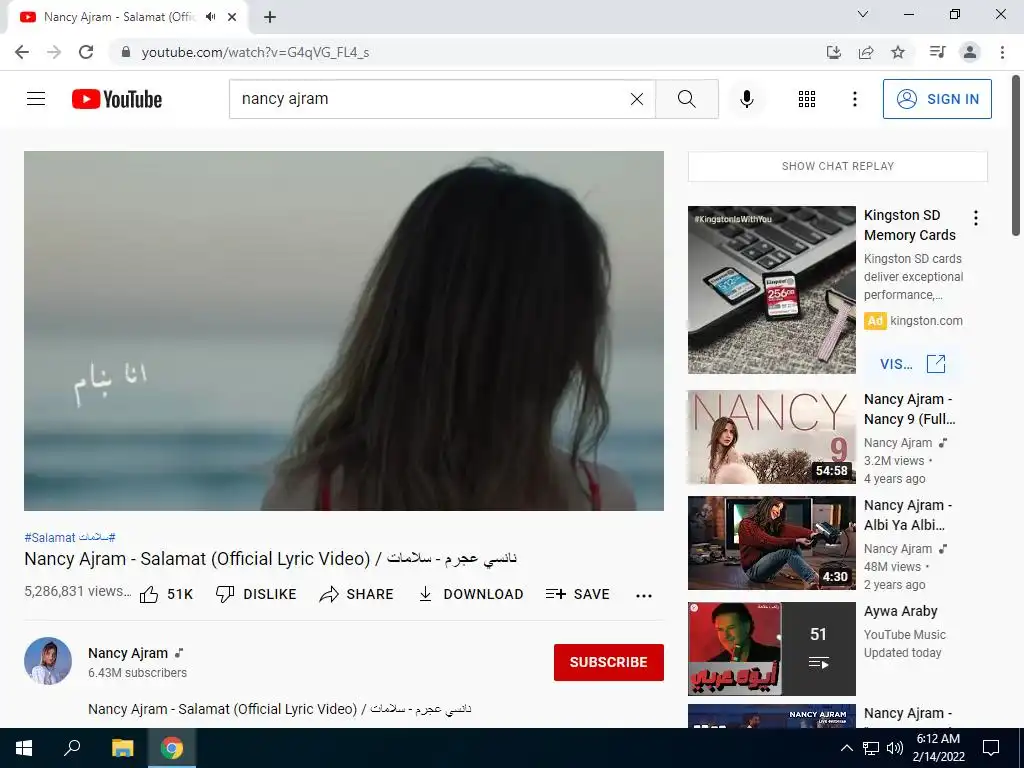Click the page vertical scrollbar
1024x768 pixels.
(x=1016, y=155)
